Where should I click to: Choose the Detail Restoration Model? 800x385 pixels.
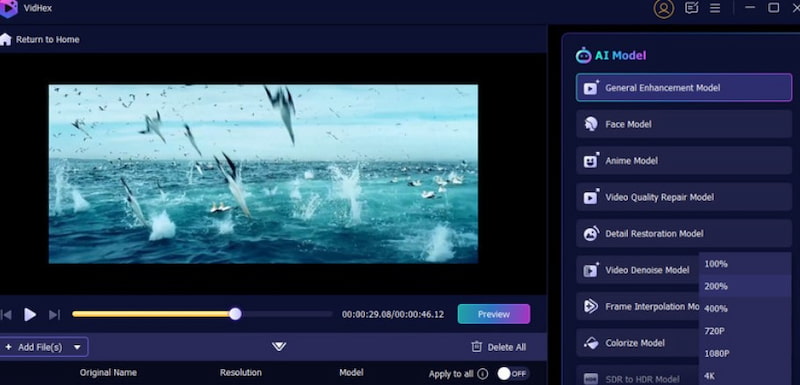[684, 234]
